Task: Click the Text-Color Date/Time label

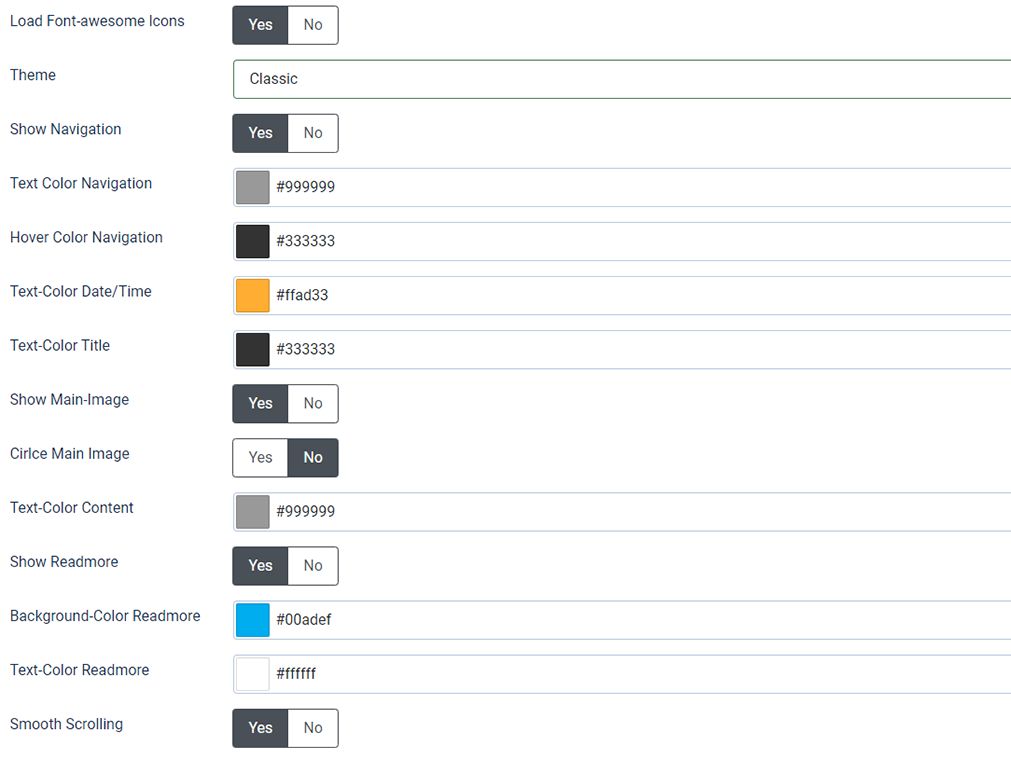Action: (x=81, y=291)
